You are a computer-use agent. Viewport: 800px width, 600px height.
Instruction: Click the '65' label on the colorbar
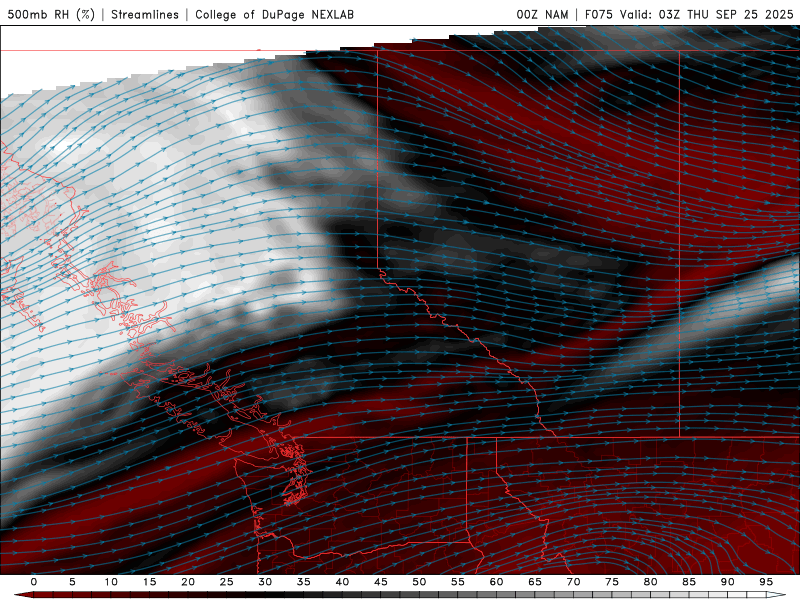[535, 582]
